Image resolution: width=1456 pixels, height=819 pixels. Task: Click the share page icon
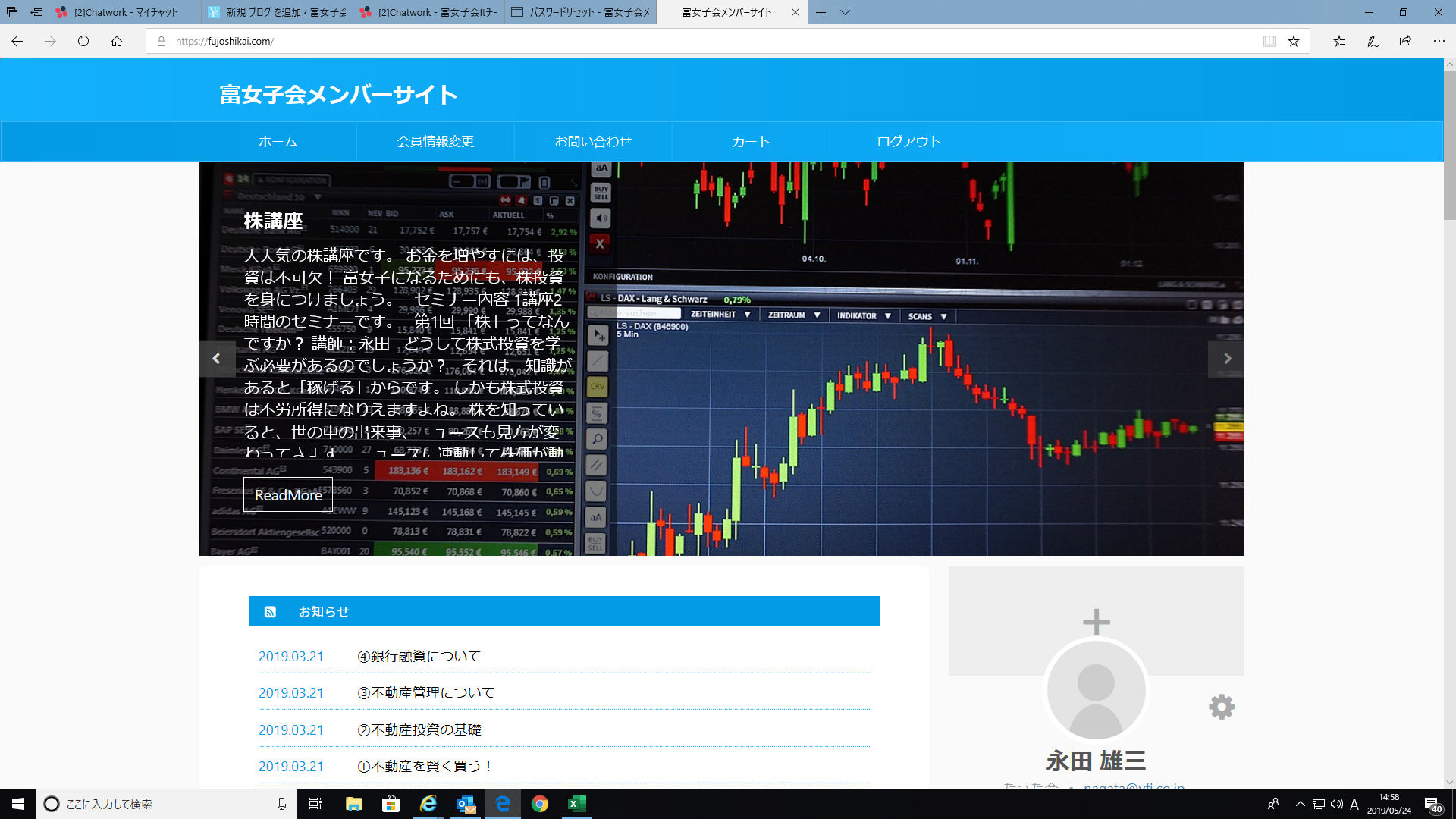coord(1405,41)
